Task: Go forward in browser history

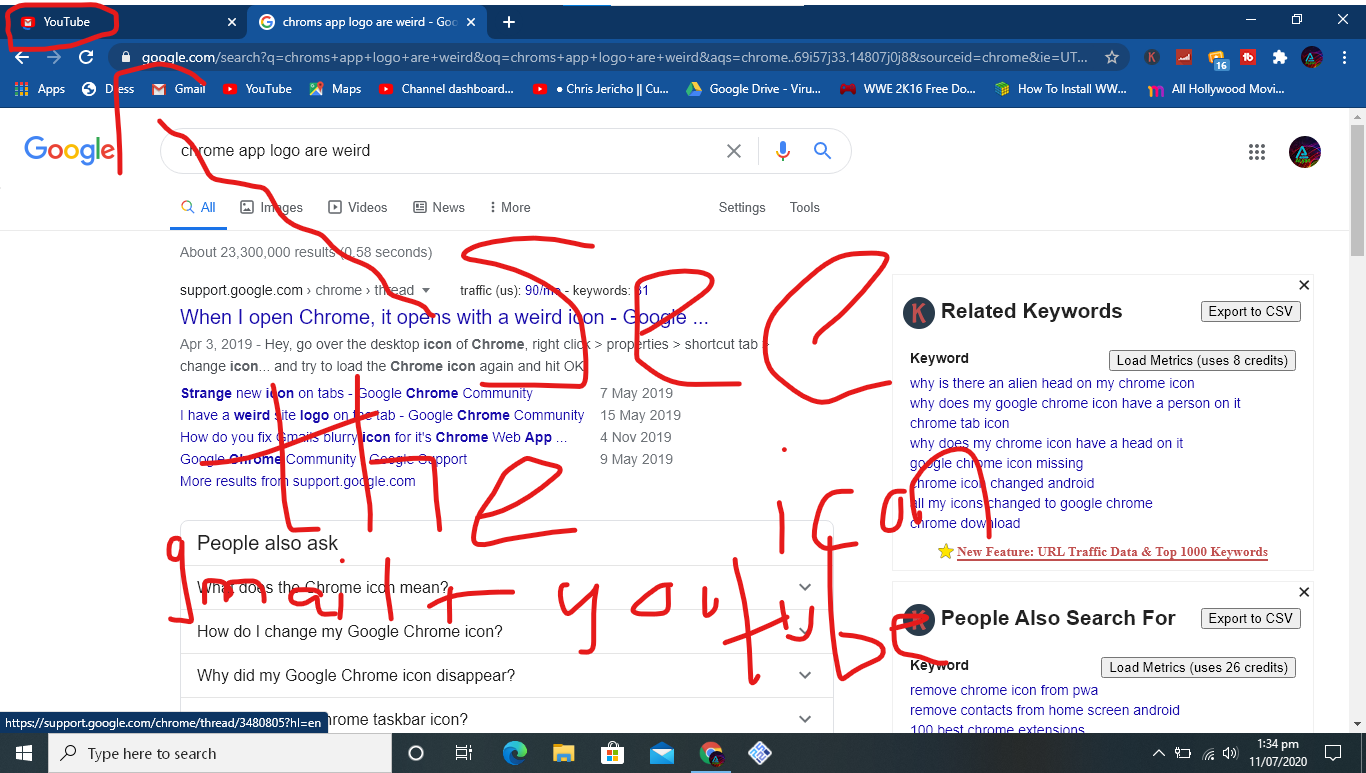Action: (x=54, y=58)
